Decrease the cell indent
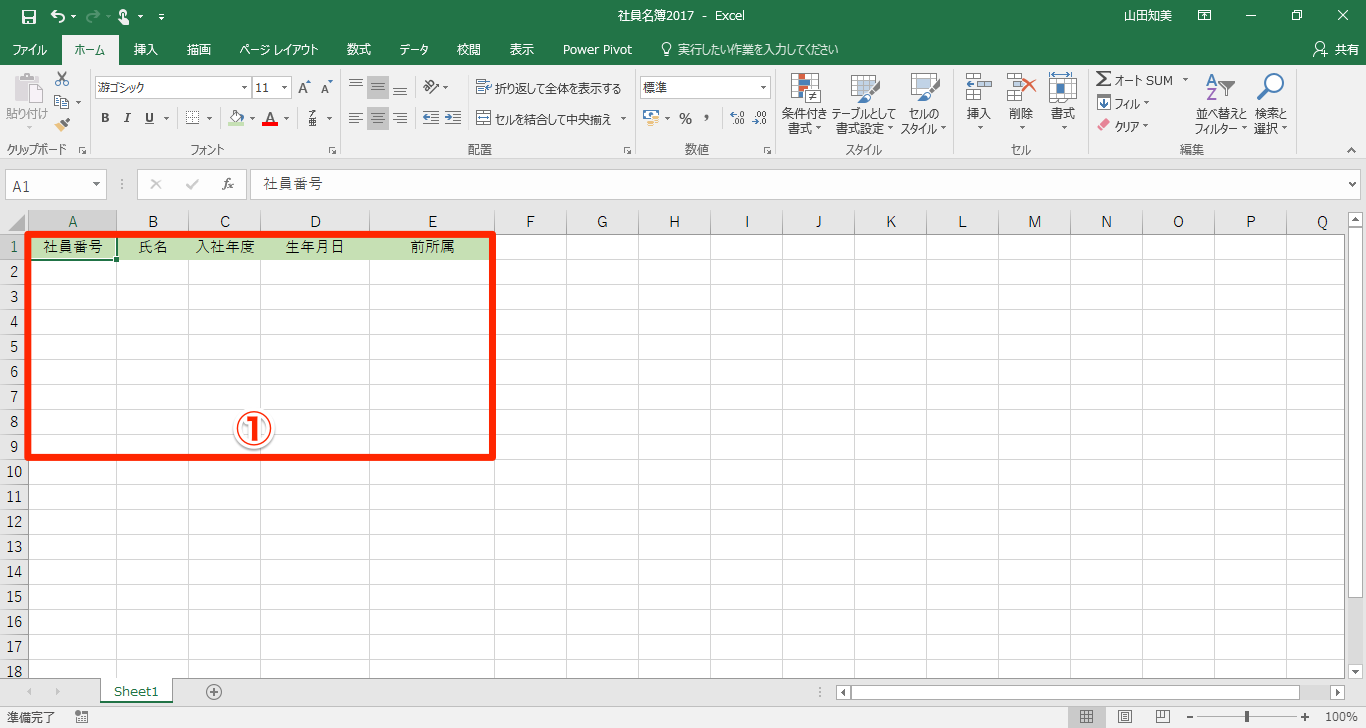This screenshot has width=1366, height=728. 430,118
